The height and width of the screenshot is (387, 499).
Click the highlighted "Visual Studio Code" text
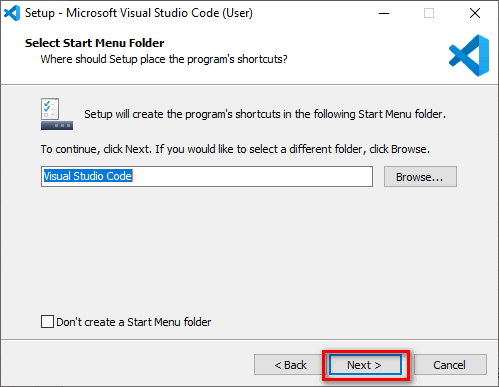point(88,176)
